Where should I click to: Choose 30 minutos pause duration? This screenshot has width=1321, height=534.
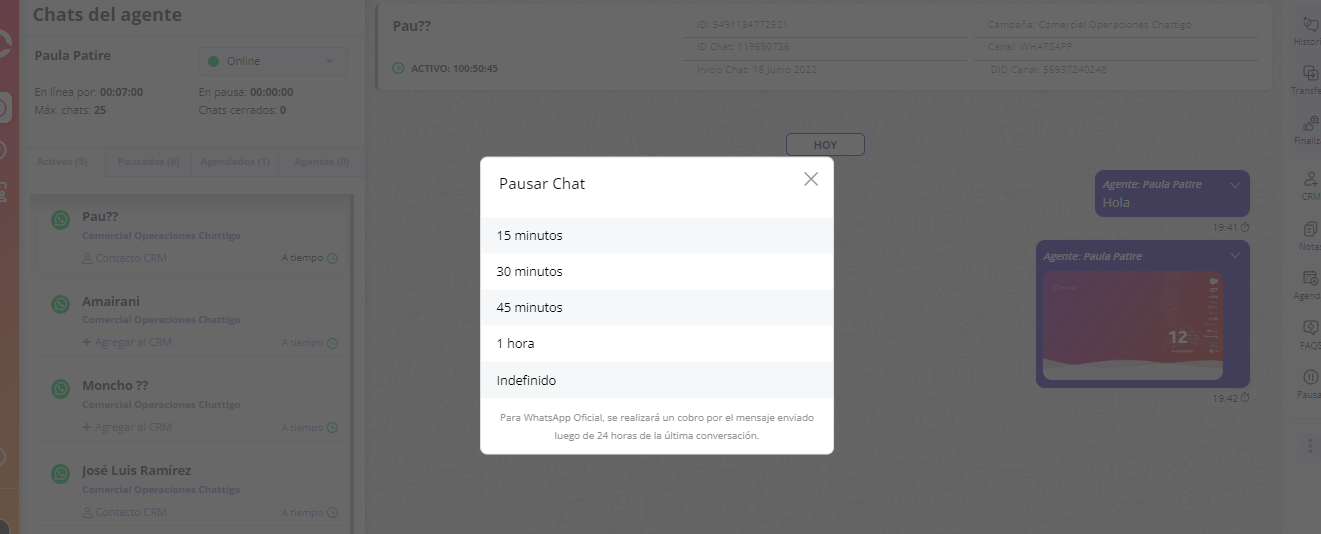pos(656,272)
